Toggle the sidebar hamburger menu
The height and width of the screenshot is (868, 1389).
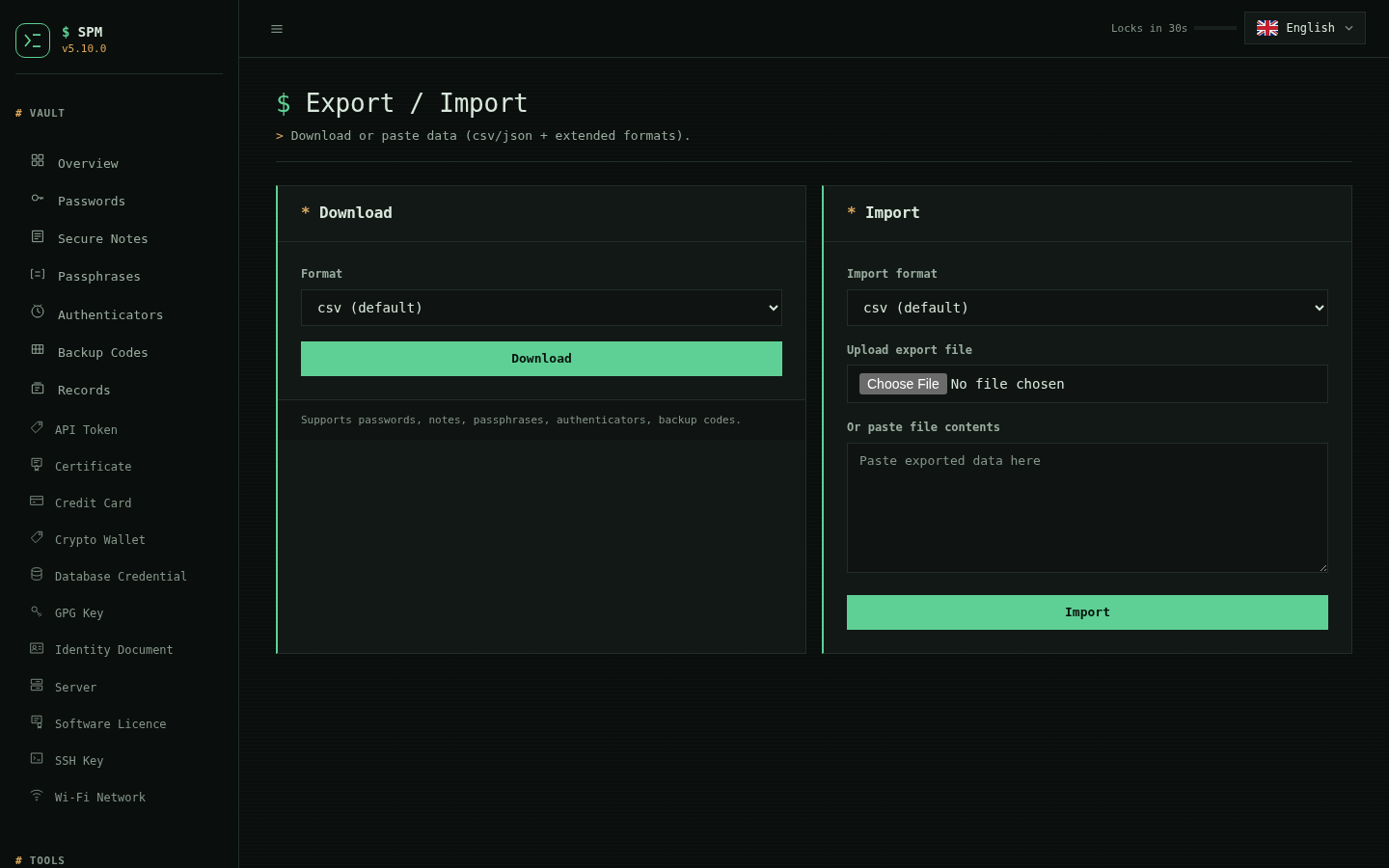[277, 29]
